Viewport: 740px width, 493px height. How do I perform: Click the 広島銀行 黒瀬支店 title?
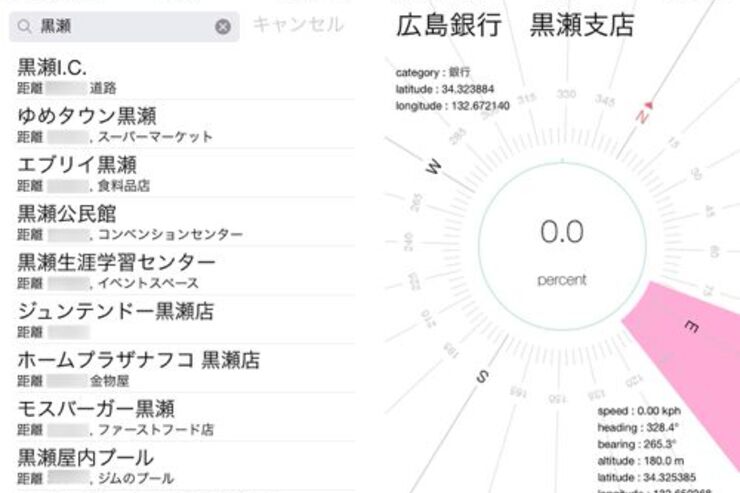515,25
